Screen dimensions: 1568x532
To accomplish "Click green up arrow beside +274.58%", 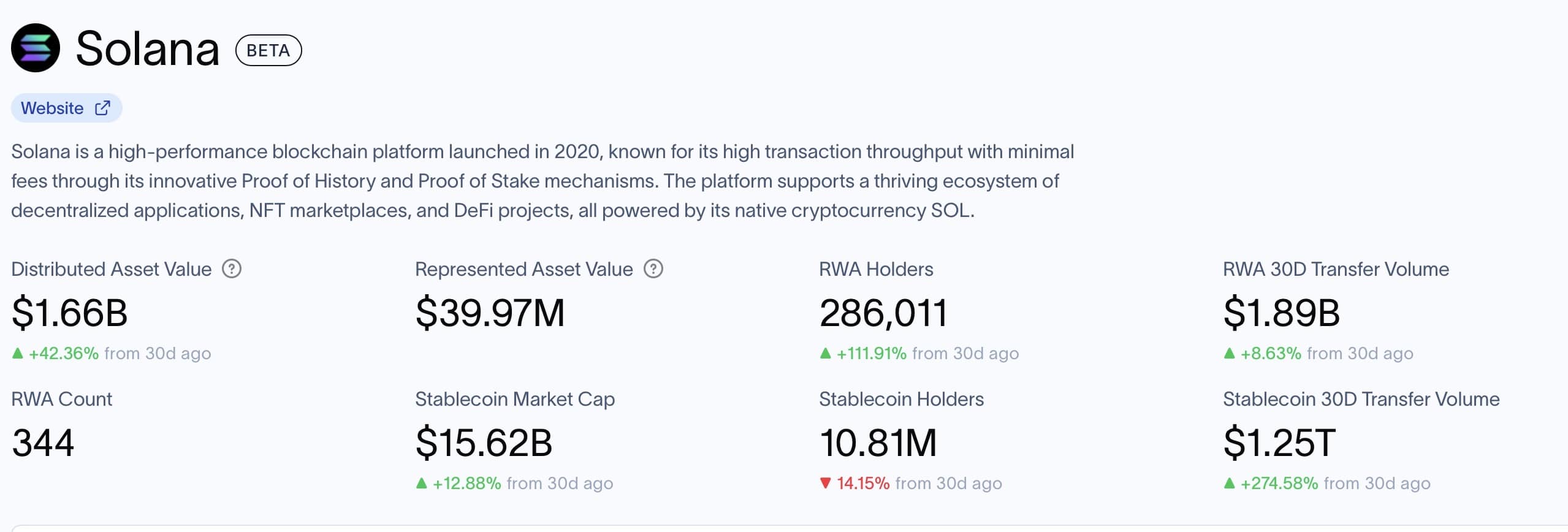I will point(1229,484).
